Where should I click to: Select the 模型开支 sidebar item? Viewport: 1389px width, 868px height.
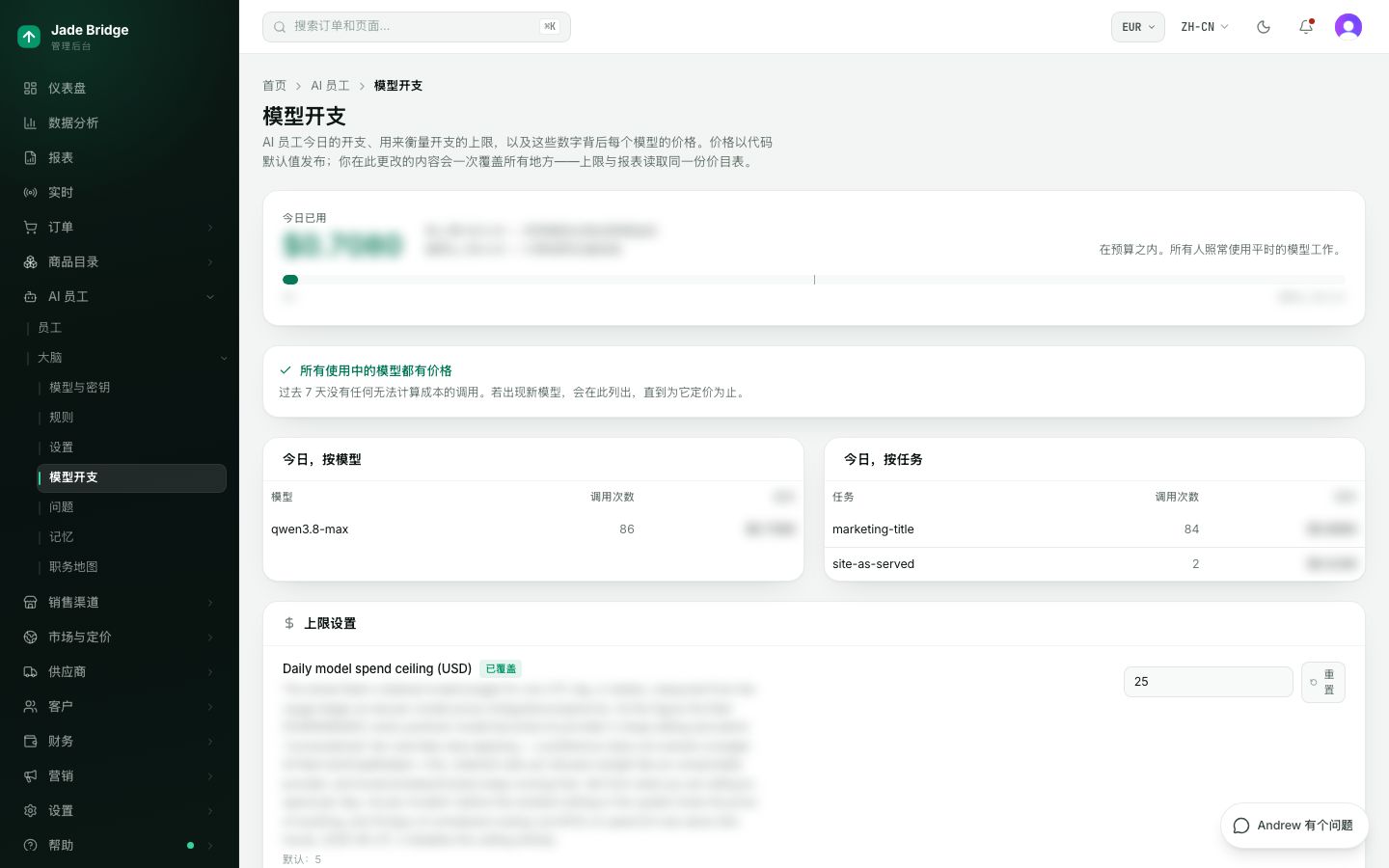tap(131, 477)
